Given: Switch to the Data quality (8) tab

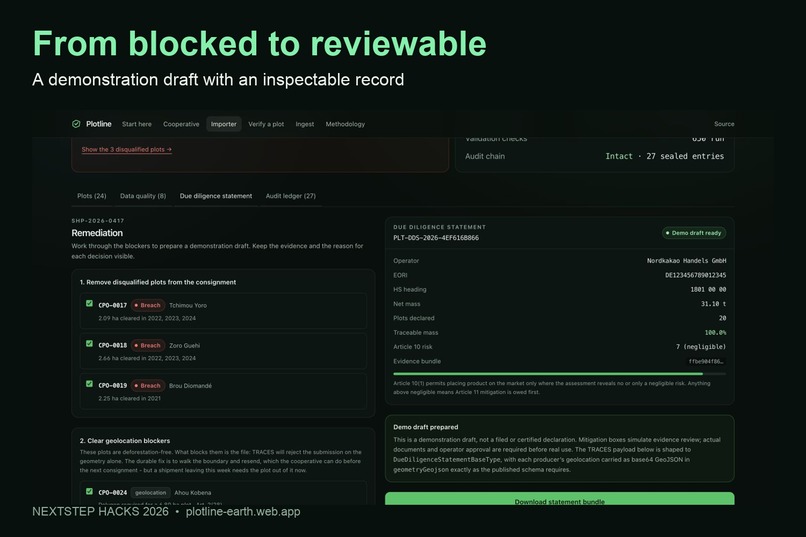Looking at the screenshot, I should [143, 196].
